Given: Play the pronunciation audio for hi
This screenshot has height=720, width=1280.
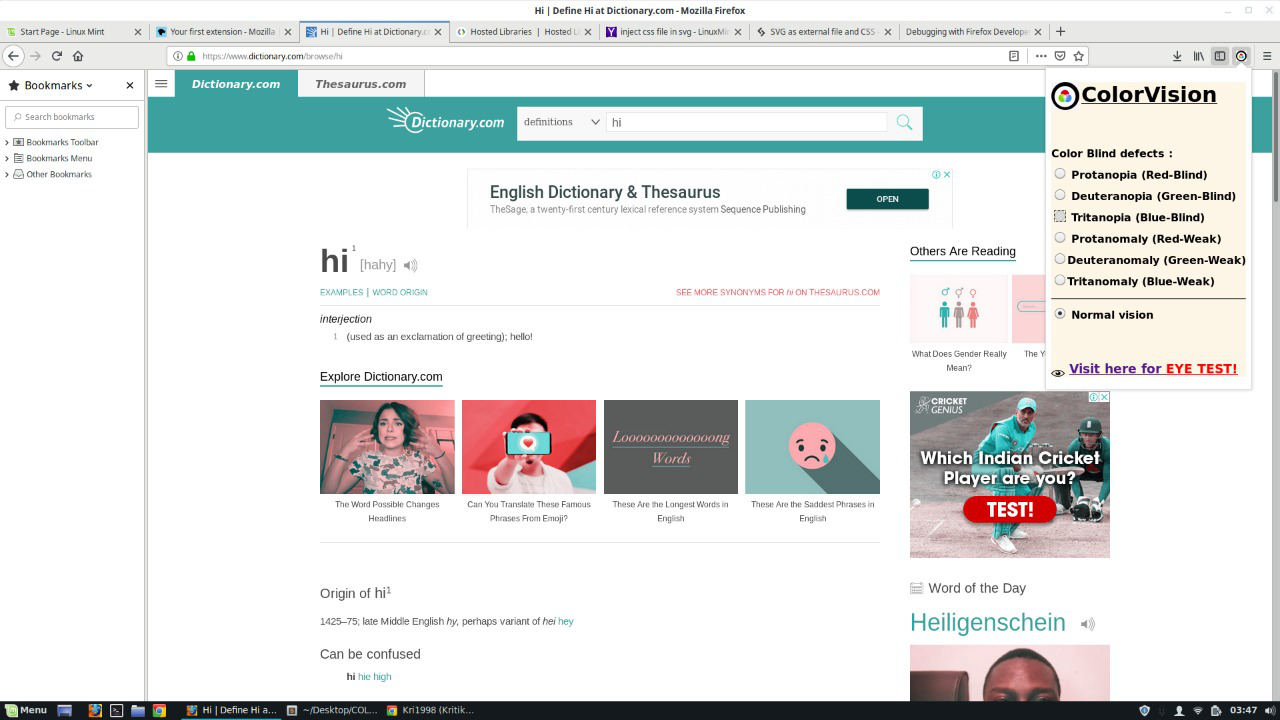Looking at the screenshot, I should [410, 265].
